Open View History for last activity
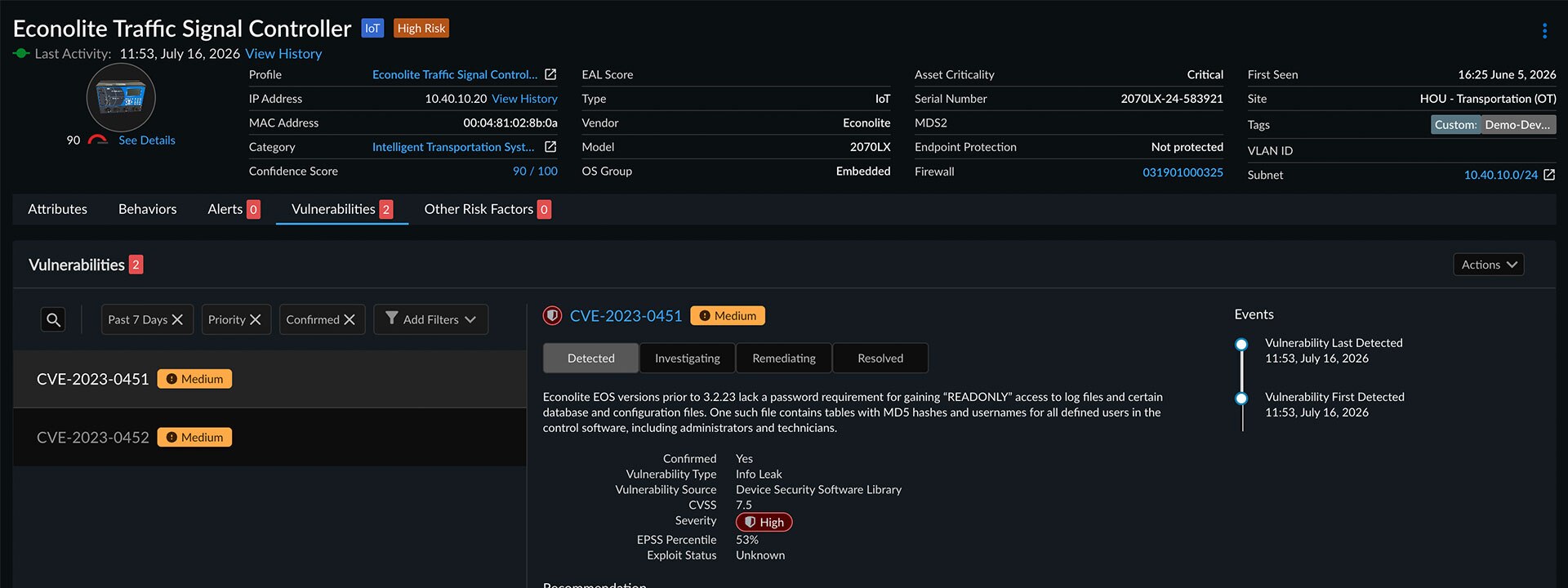Screen dimensions: 1568x588 (x=283, y=54)
